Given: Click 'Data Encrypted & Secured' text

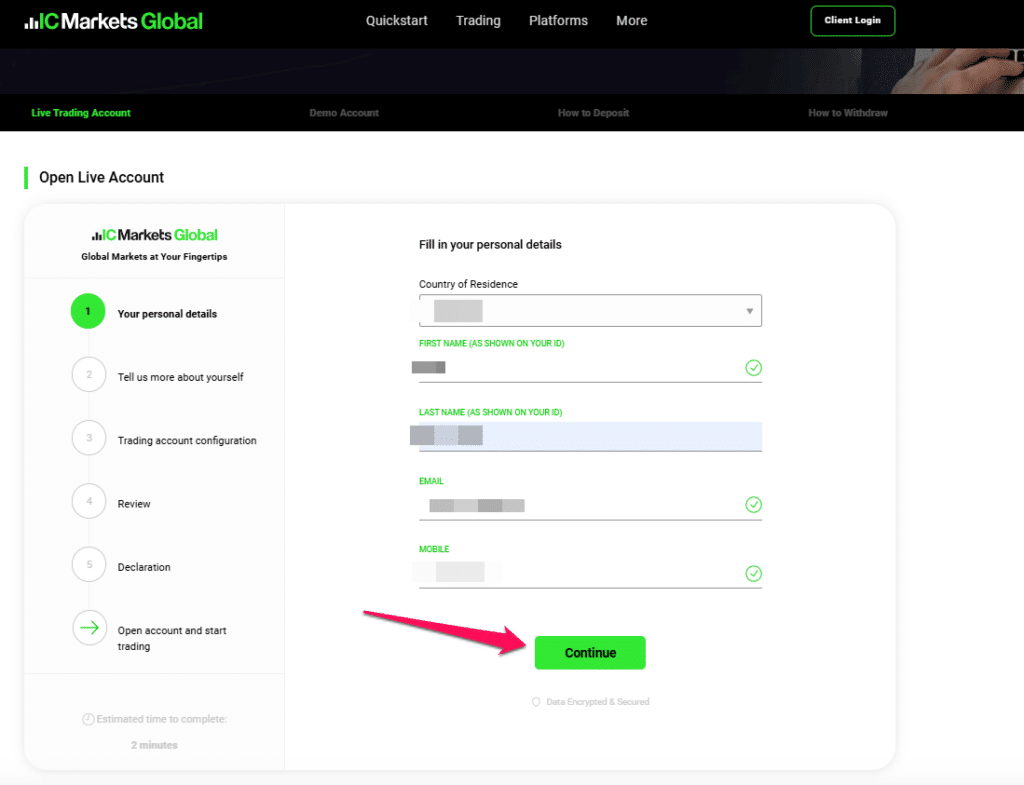Looking at the screenshot, I should pos(598,702).
